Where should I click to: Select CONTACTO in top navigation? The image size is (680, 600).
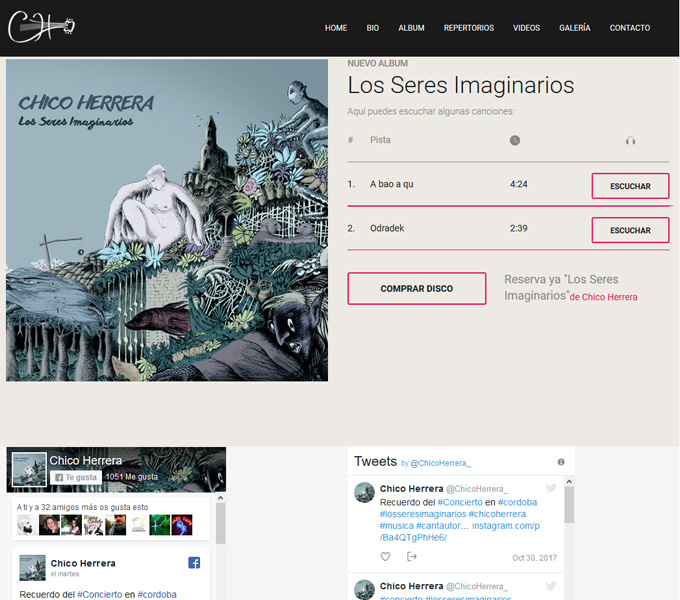point(630,28)
